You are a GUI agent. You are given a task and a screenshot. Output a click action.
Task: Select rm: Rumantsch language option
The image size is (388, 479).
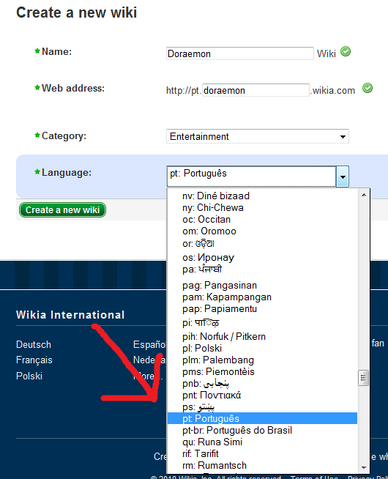[214, 465]
